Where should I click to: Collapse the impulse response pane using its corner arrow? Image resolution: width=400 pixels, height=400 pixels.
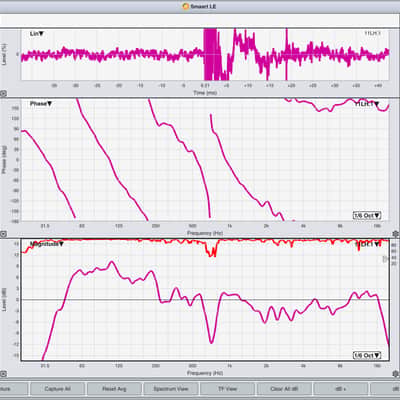(3, 94)
